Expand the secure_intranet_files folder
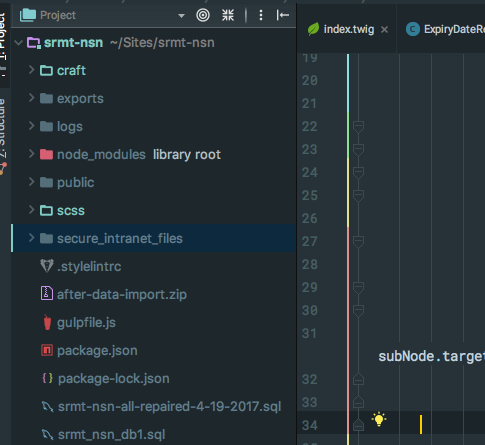Viewport: 485px width, 445px height. (x=31, y=238)
